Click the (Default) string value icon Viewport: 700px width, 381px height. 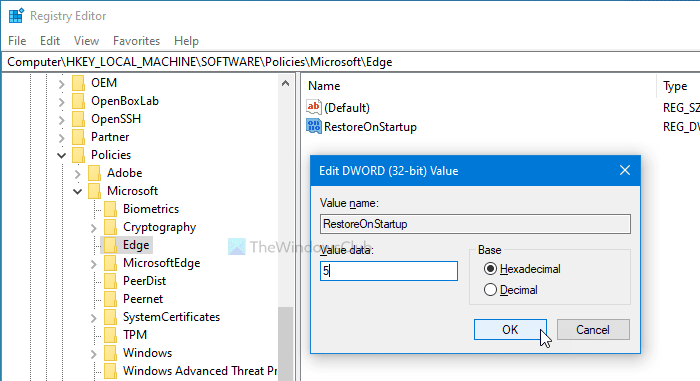pyautogui.click(x=314, y=107)
